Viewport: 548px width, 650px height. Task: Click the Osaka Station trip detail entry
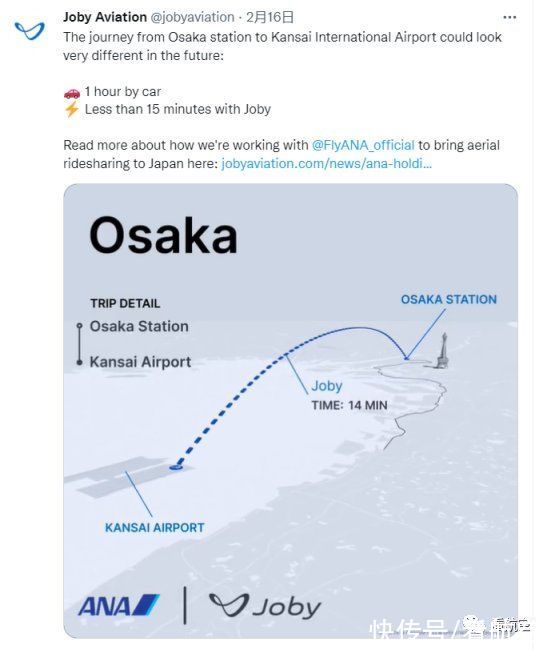(x=139, y=326)
